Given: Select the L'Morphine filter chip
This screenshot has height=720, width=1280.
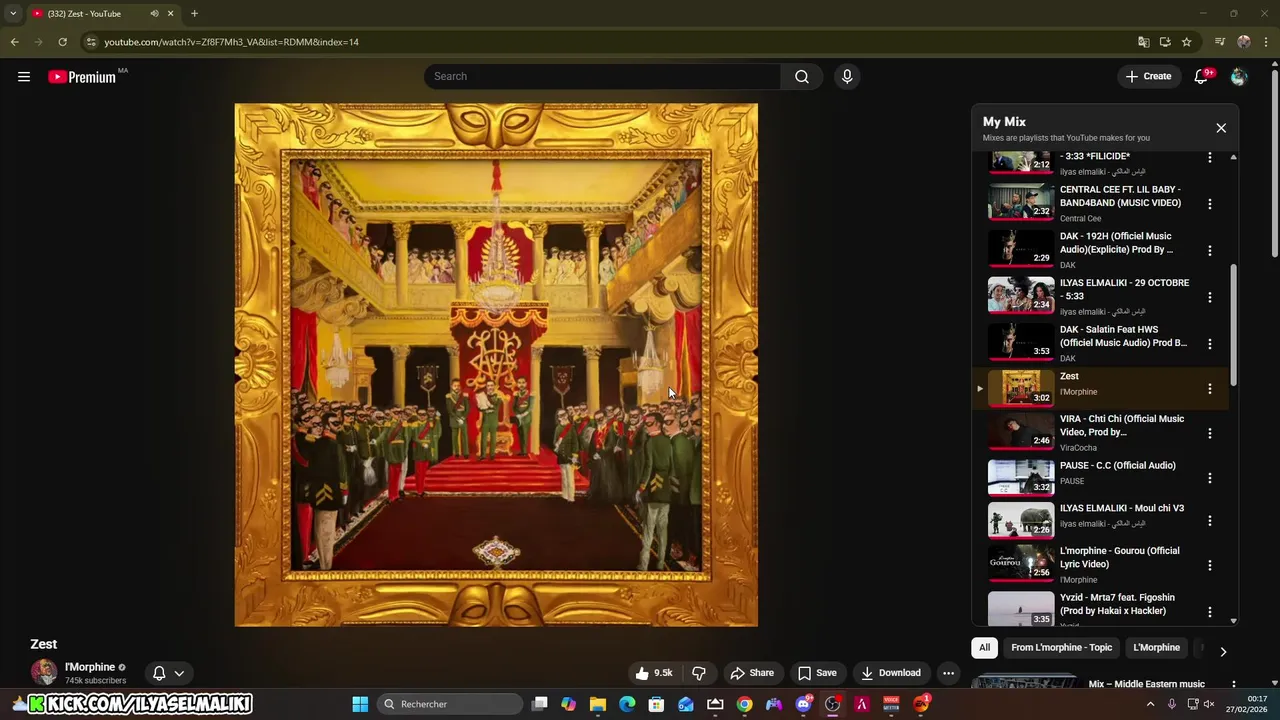Looking at the screenshot, I should click(1156, 648).
